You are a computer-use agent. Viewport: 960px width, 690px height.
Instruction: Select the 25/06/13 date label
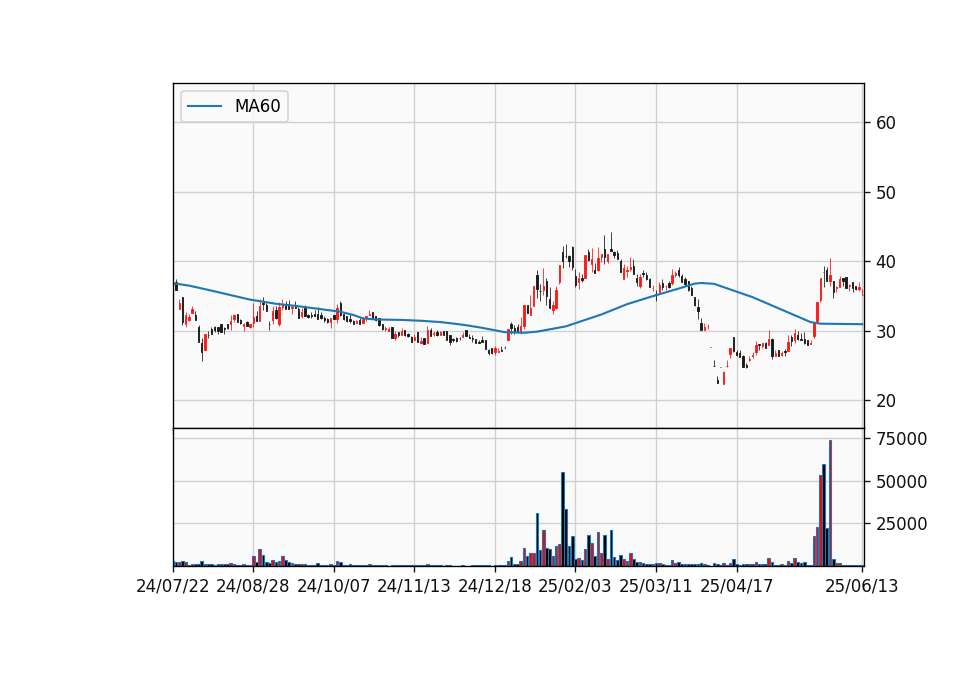click(862, 586)
